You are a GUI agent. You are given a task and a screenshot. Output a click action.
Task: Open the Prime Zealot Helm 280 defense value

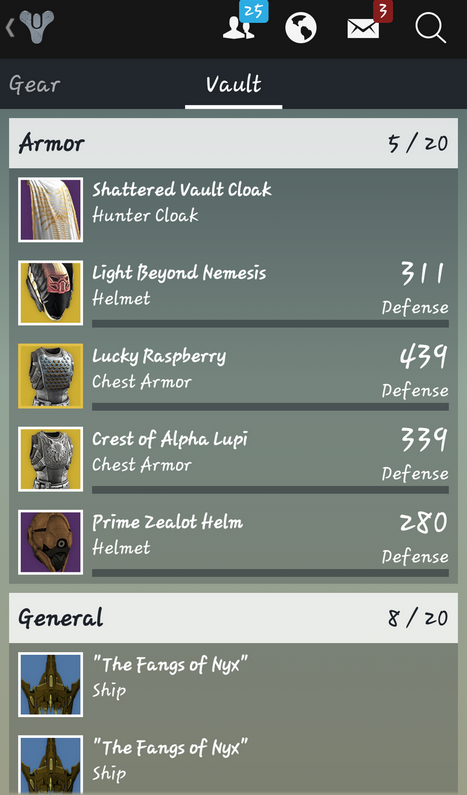[x=423, y=522]
